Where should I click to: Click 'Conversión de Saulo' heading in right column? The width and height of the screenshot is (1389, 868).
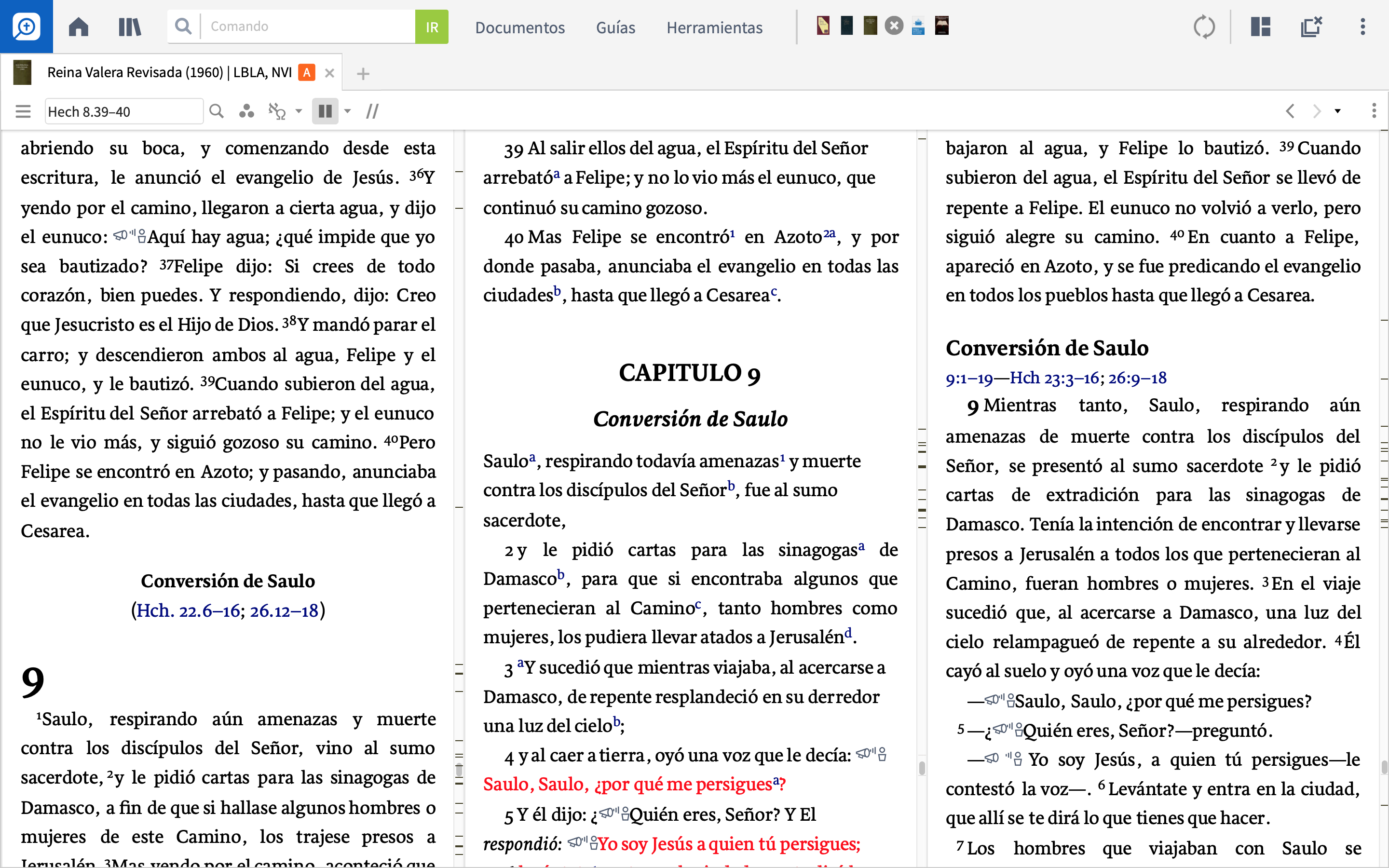point(1047,349)
